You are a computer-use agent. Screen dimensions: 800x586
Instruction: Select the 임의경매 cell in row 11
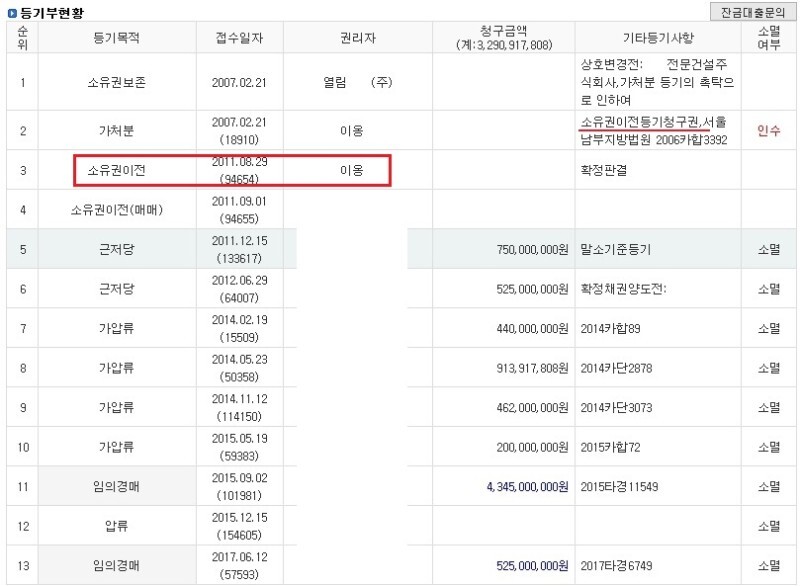click(116, 486)
